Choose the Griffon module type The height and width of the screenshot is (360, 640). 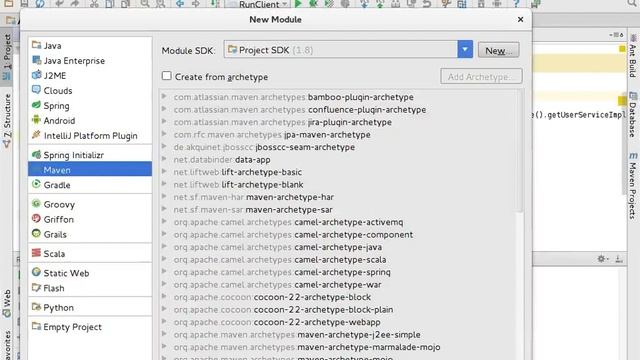coord(90,220)
